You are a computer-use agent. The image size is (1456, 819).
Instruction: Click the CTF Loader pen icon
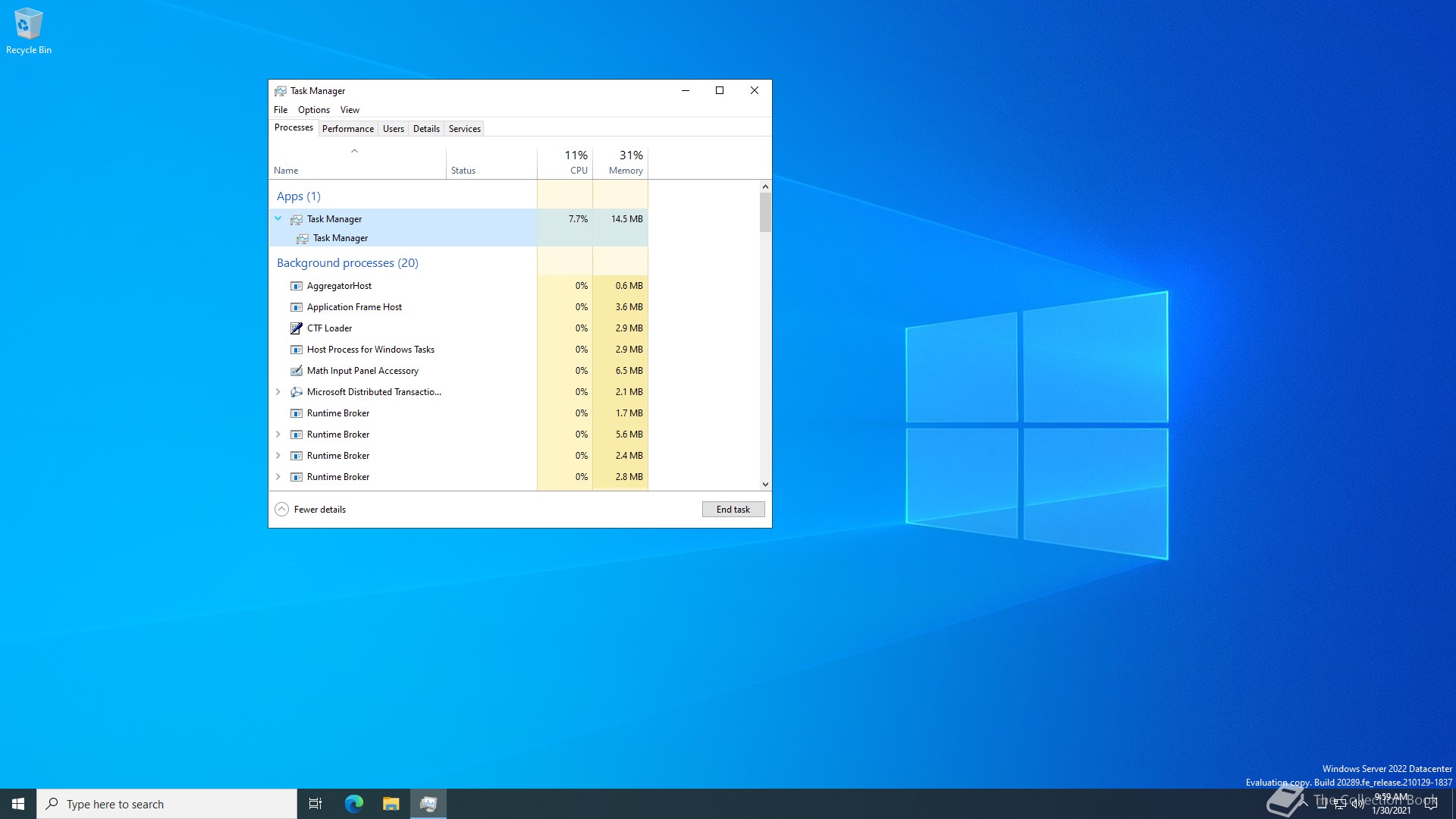(x=297, y=328)
